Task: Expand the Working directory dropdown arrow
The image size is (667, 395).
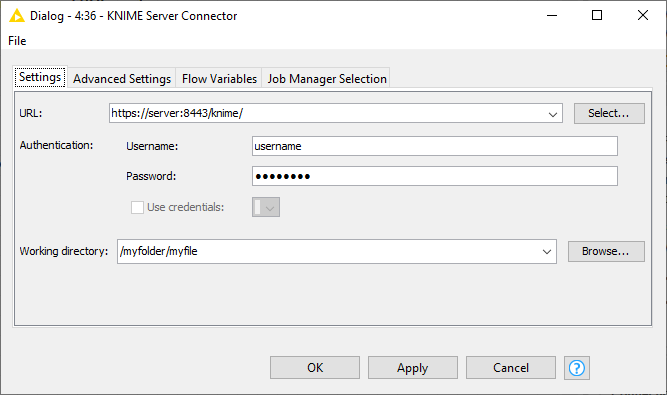Action: pos(547,251)
